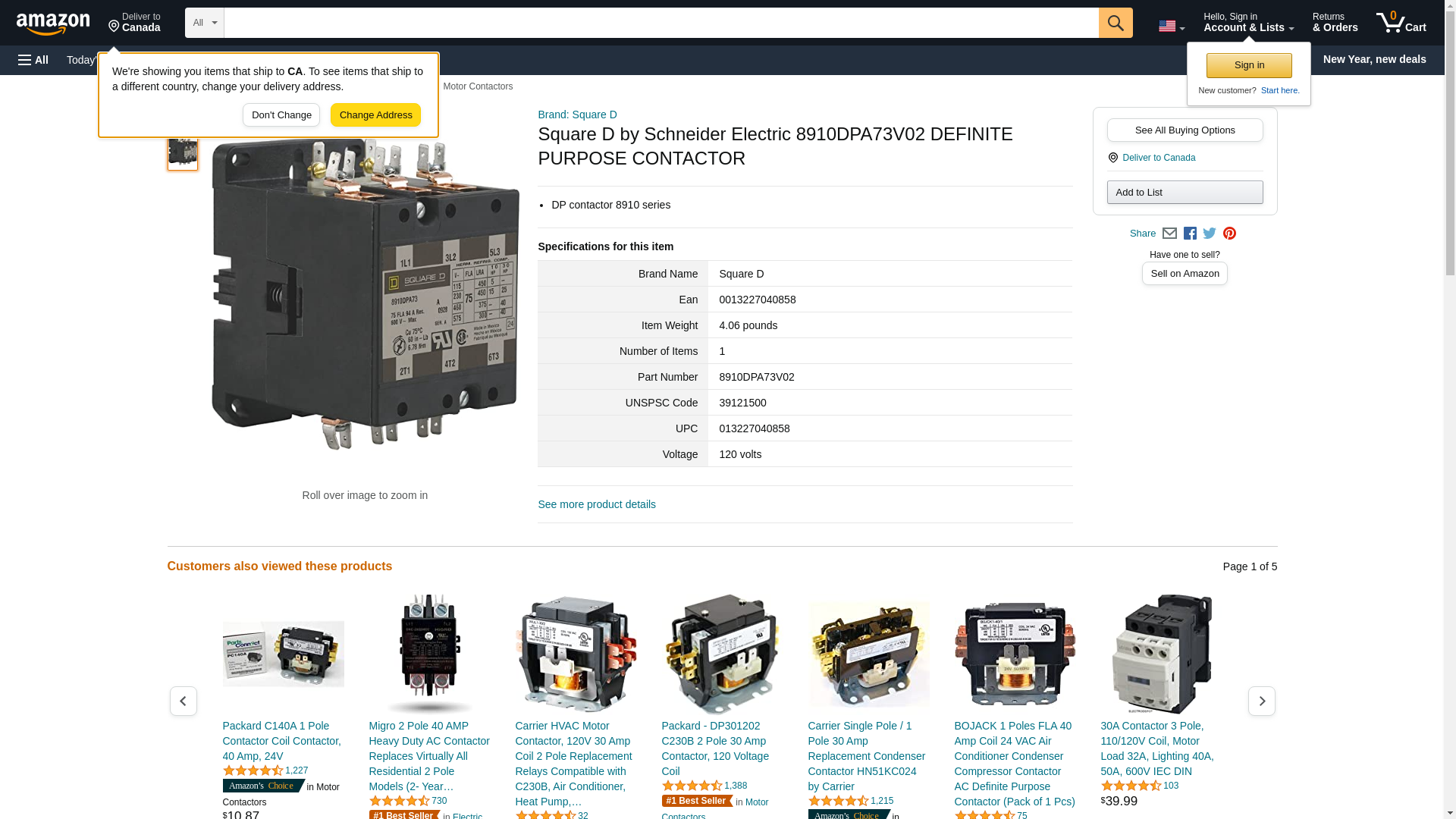Screen dimensions: 1456x819
Task: Open See more product details link
Action: point(596,504)
